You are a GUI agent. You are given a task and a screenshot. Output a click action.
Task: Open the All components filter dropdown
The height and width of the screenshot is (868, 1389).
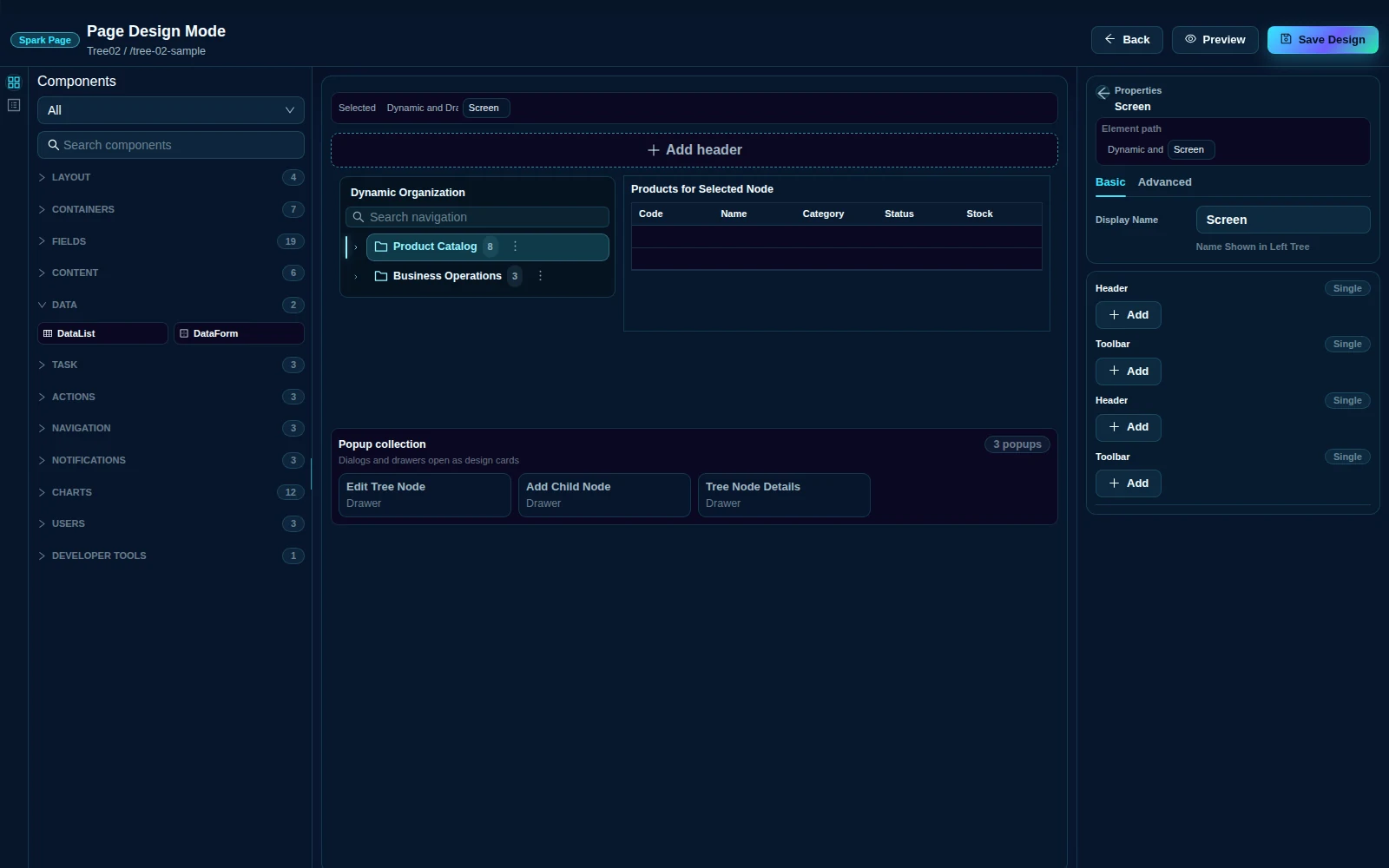point(171,110)
